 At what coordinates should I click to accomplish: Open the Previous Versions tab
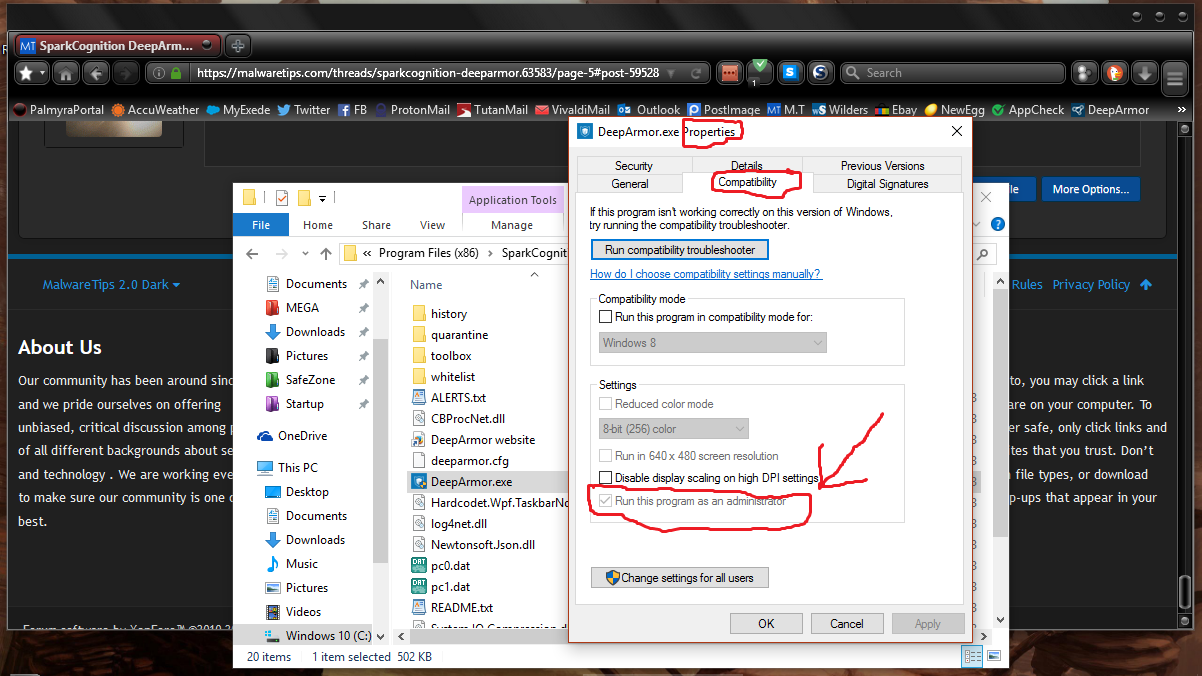pos(882,166)
